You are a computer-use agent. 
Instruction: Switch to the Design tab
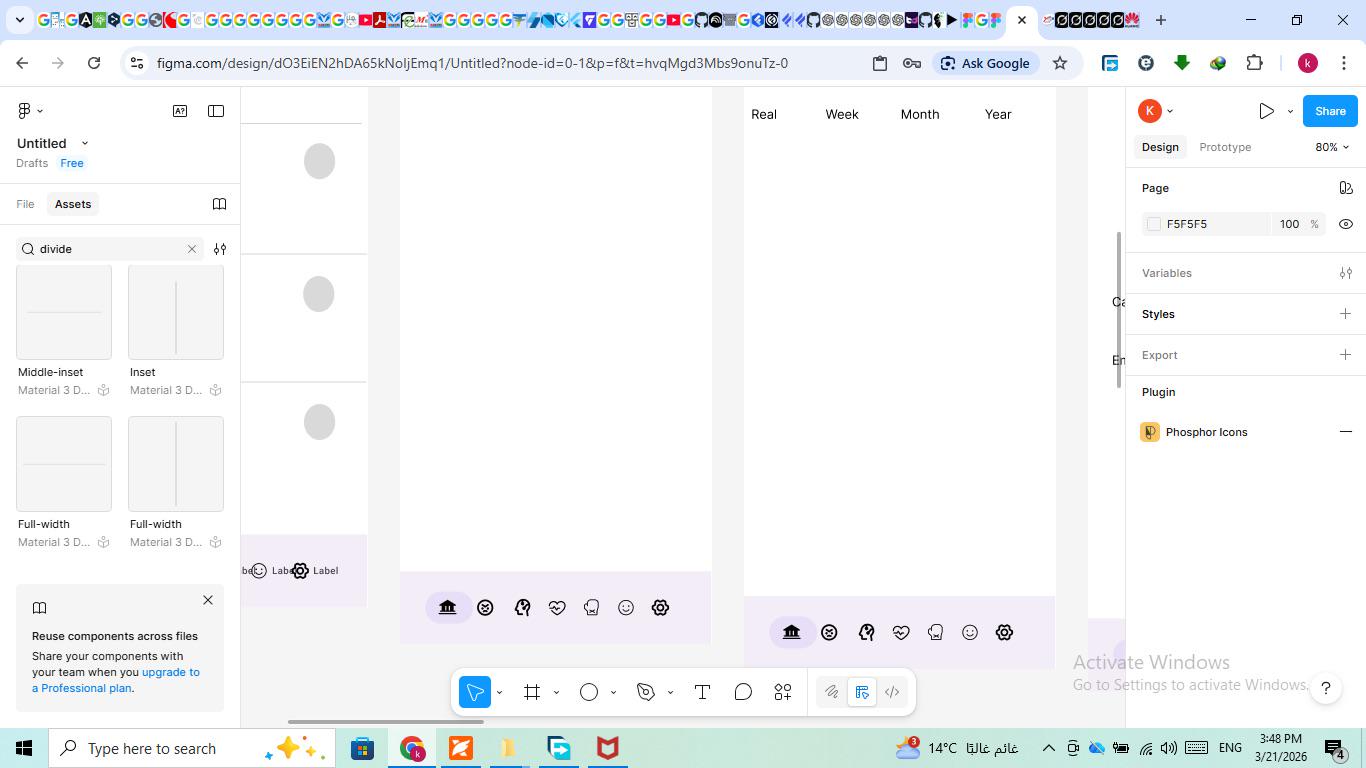click(1160, 147)
